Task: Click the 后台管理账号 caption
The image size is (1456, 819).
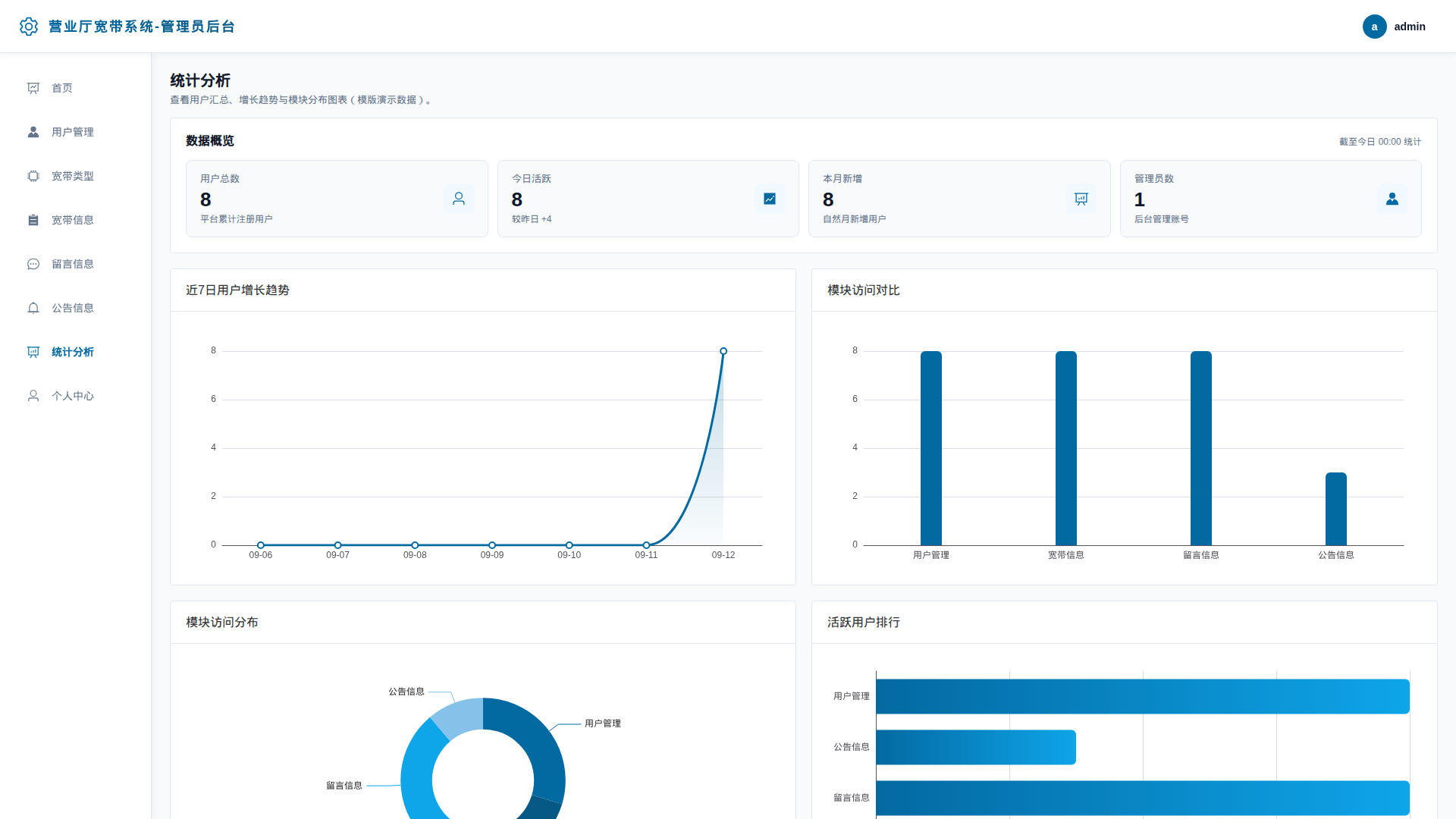Action: 1162,219
